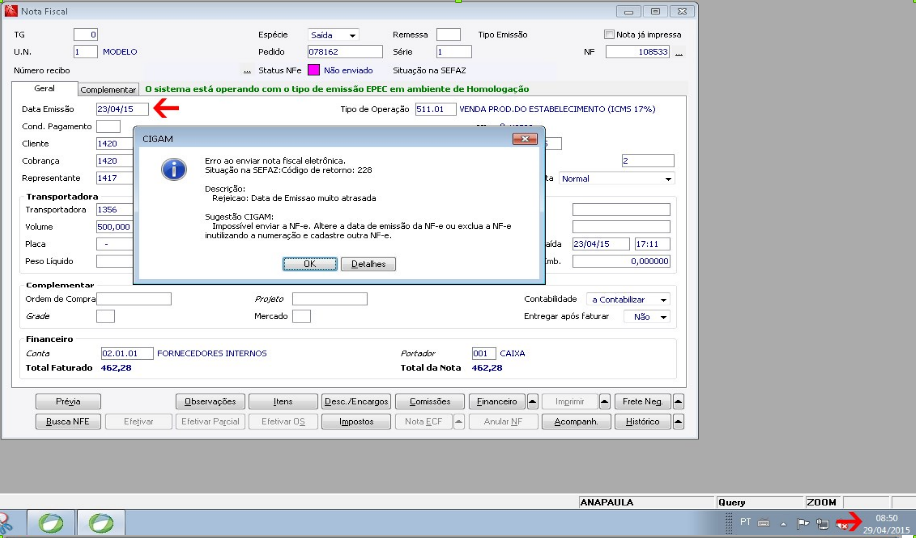The width and height of the screenshot is (916, 538).
Task: Click the on-screen keyboard tray icon
Action: pyautogui.click(x=764, y=523)
